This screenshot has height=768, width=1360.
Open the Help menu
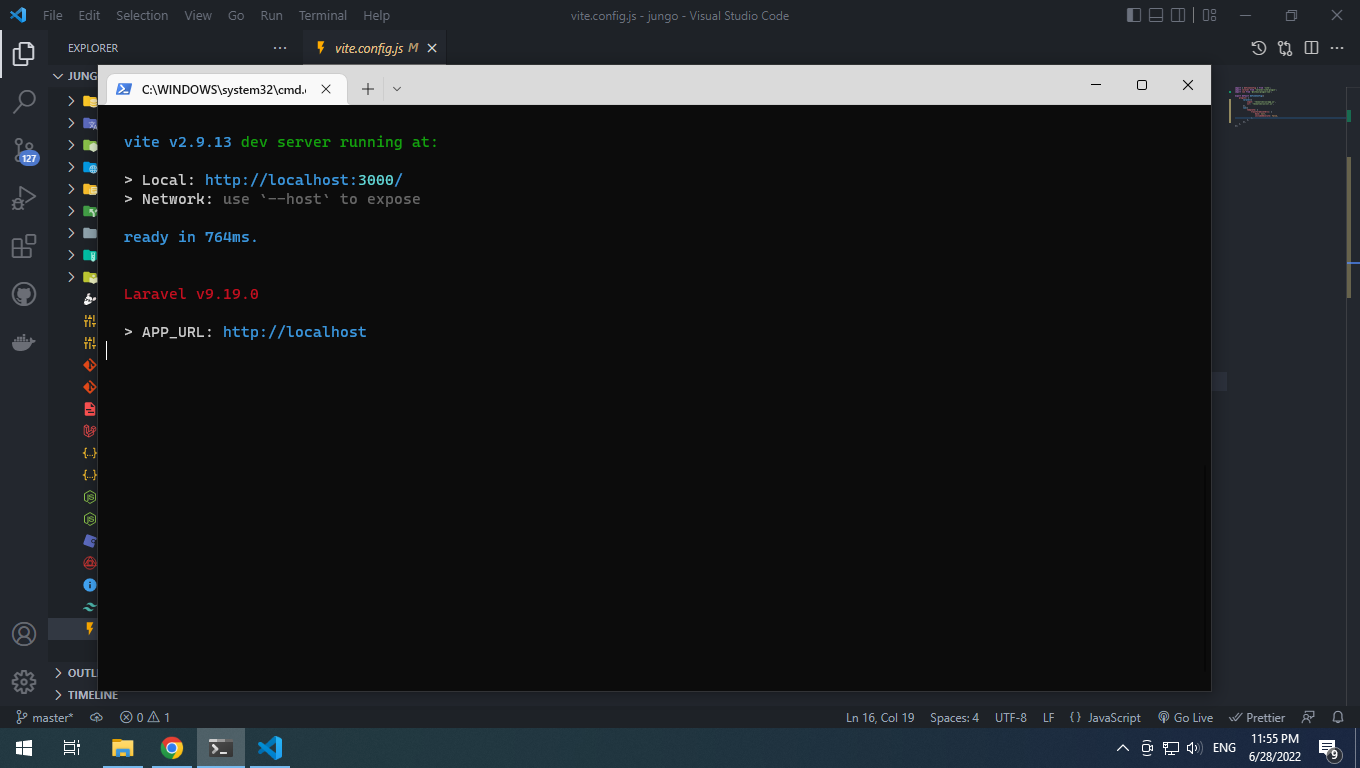click(x=376, y=16)
